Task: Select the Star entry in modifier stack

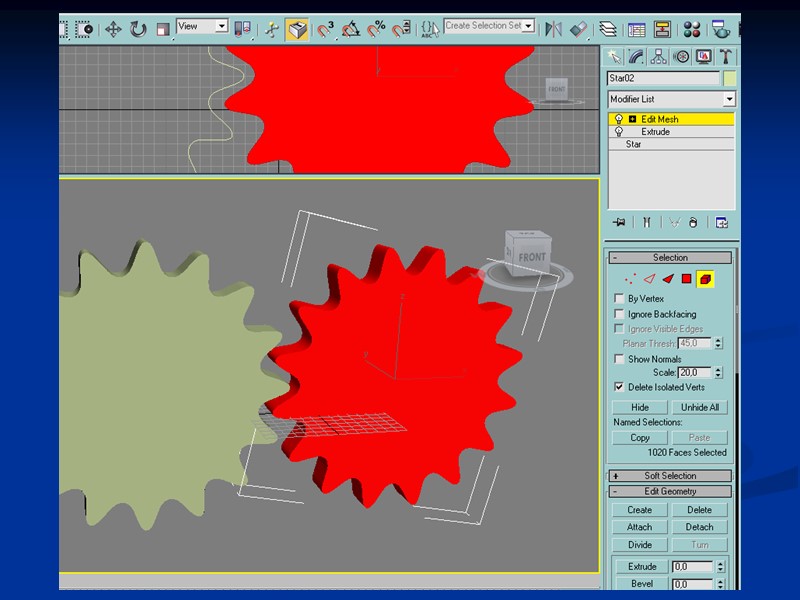Action: (x=634, y=145)
